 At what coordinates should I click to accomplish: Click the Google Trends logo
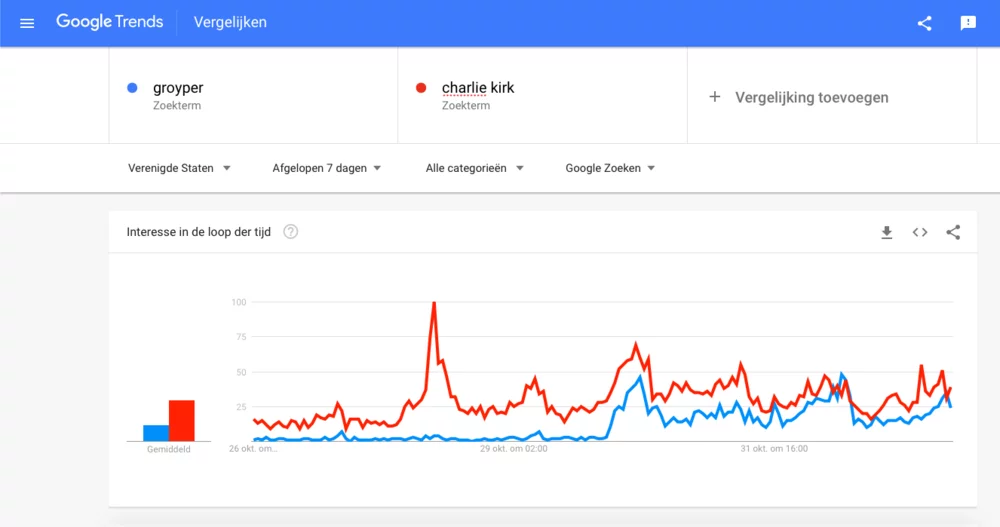(x=109, y=22)
